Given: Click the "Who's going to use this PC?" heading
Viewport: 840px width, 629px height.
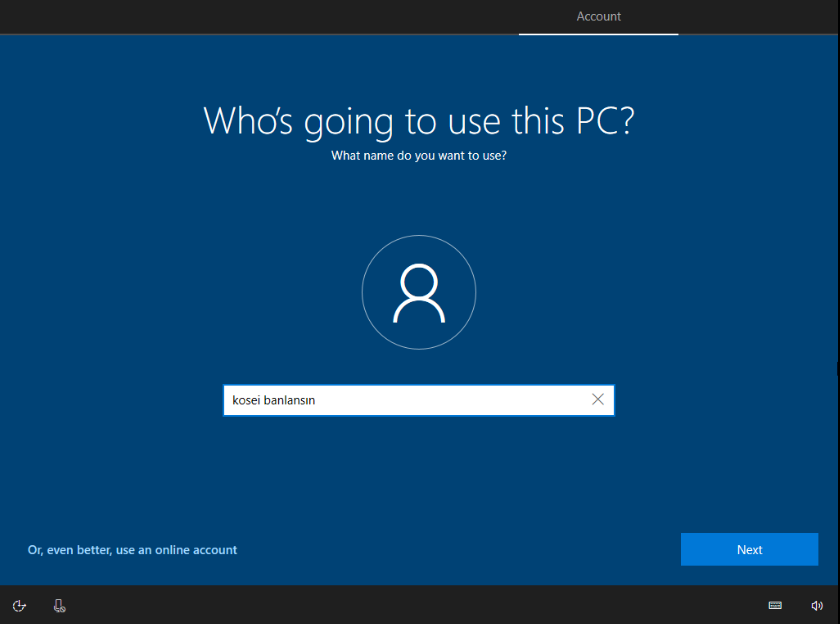Looking at the screenshot, I should (419, 121).
